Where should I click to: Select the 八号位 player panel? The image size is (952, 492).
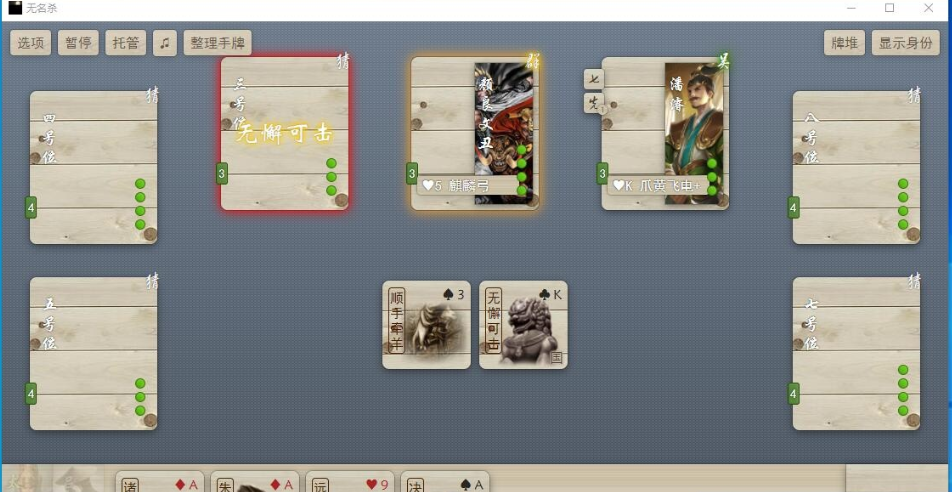[856, 167]
